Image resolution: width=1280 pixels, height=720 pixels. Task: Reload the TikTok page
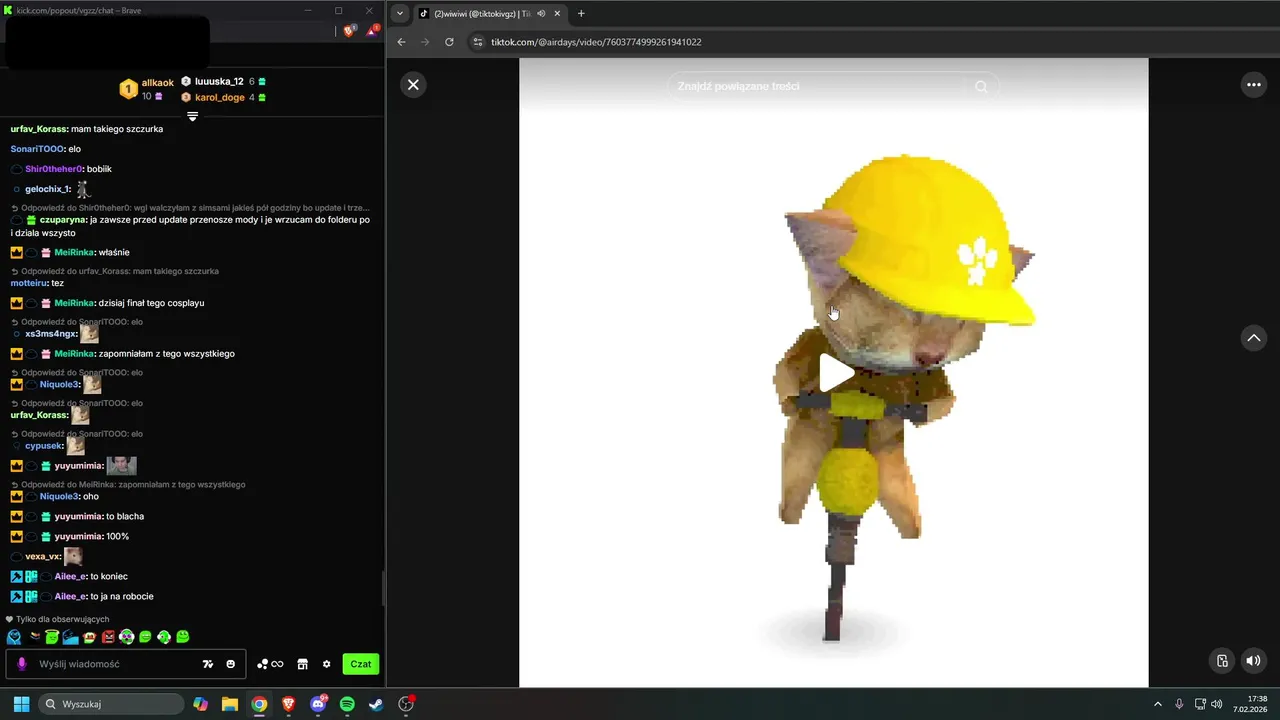point(449,42)
